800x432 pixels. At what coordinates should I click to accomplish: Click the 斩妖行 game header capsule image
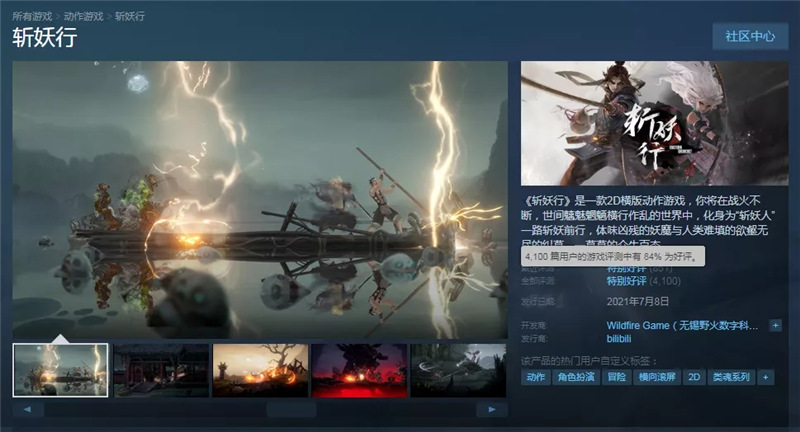(655, 123)
